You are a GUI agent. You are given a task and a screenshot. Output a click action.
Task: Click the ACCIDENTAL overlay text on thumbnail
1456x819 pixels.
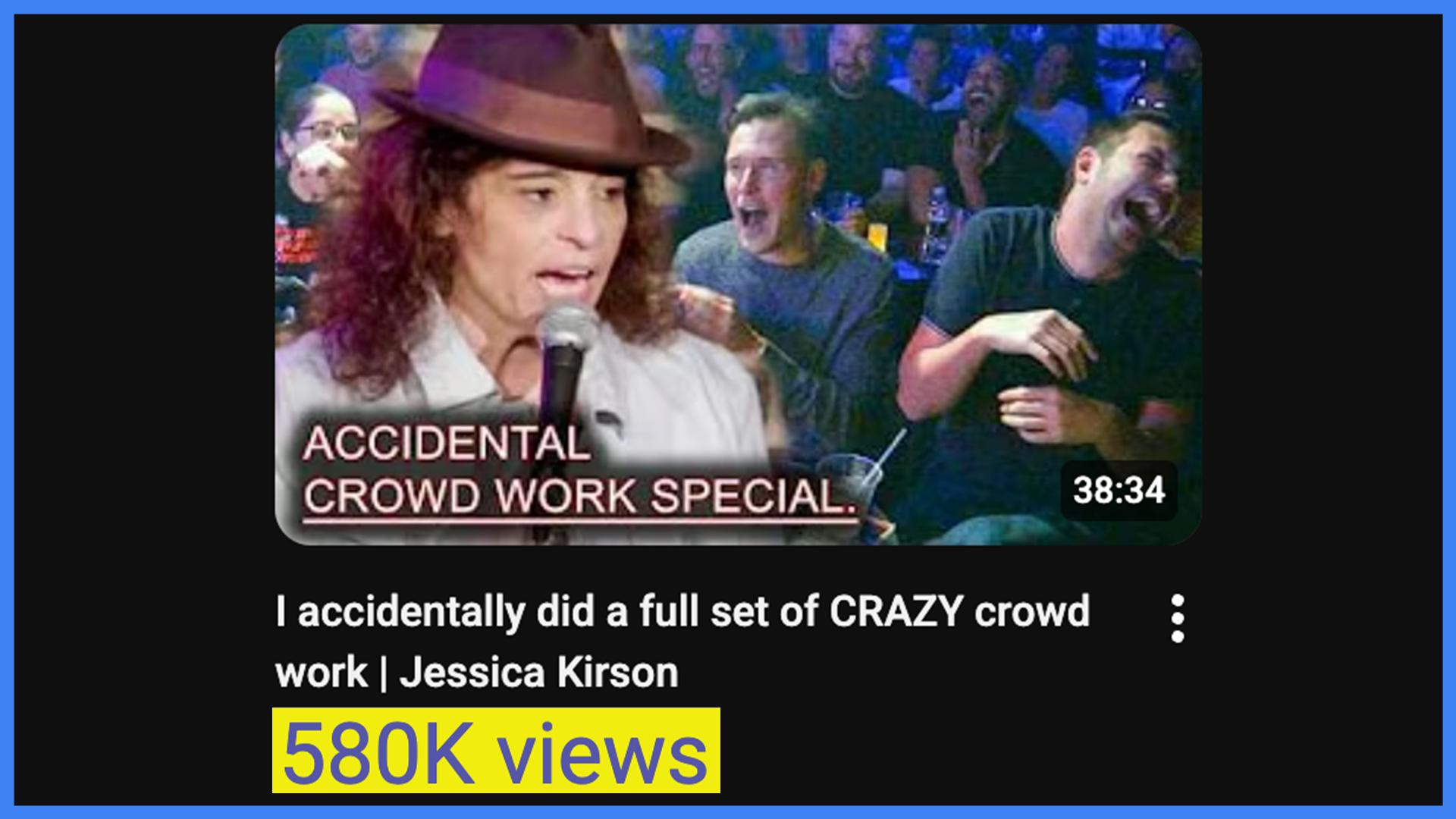coord(446,443)
